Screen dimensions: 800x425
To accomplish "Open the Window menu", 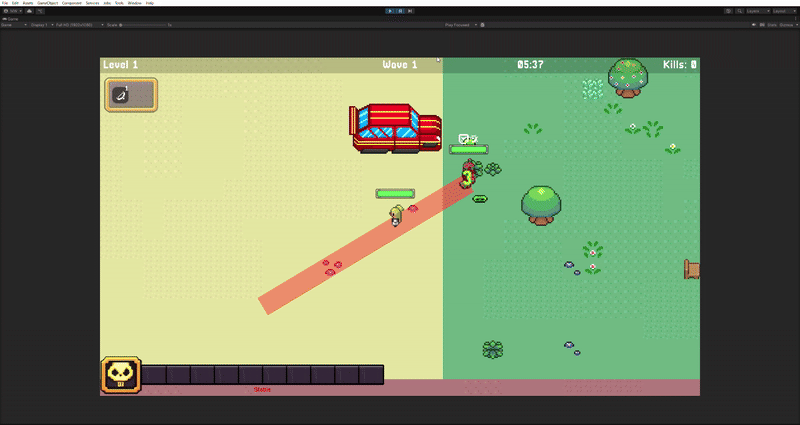I will pyautogui.click(x=134, y=3).
